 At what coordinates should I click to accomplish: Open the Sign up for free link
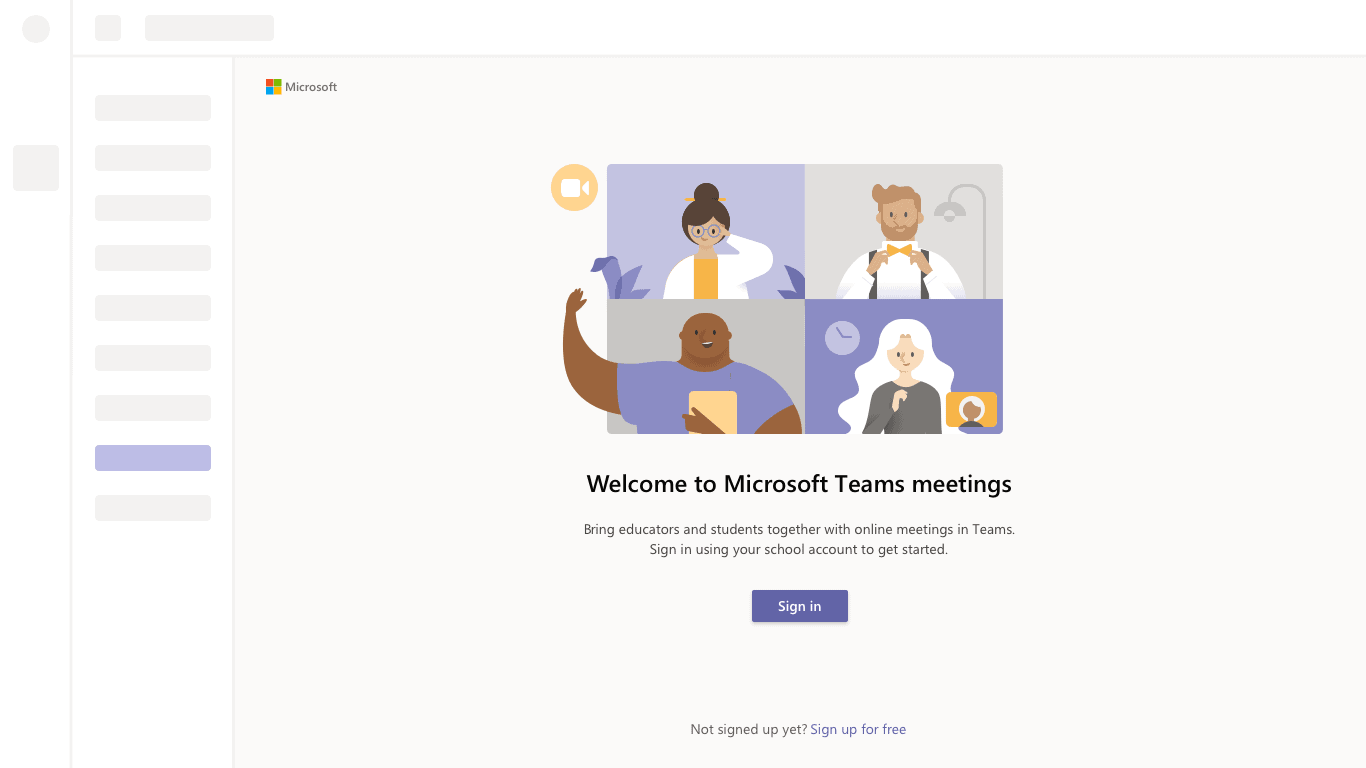tap(858, 729)
